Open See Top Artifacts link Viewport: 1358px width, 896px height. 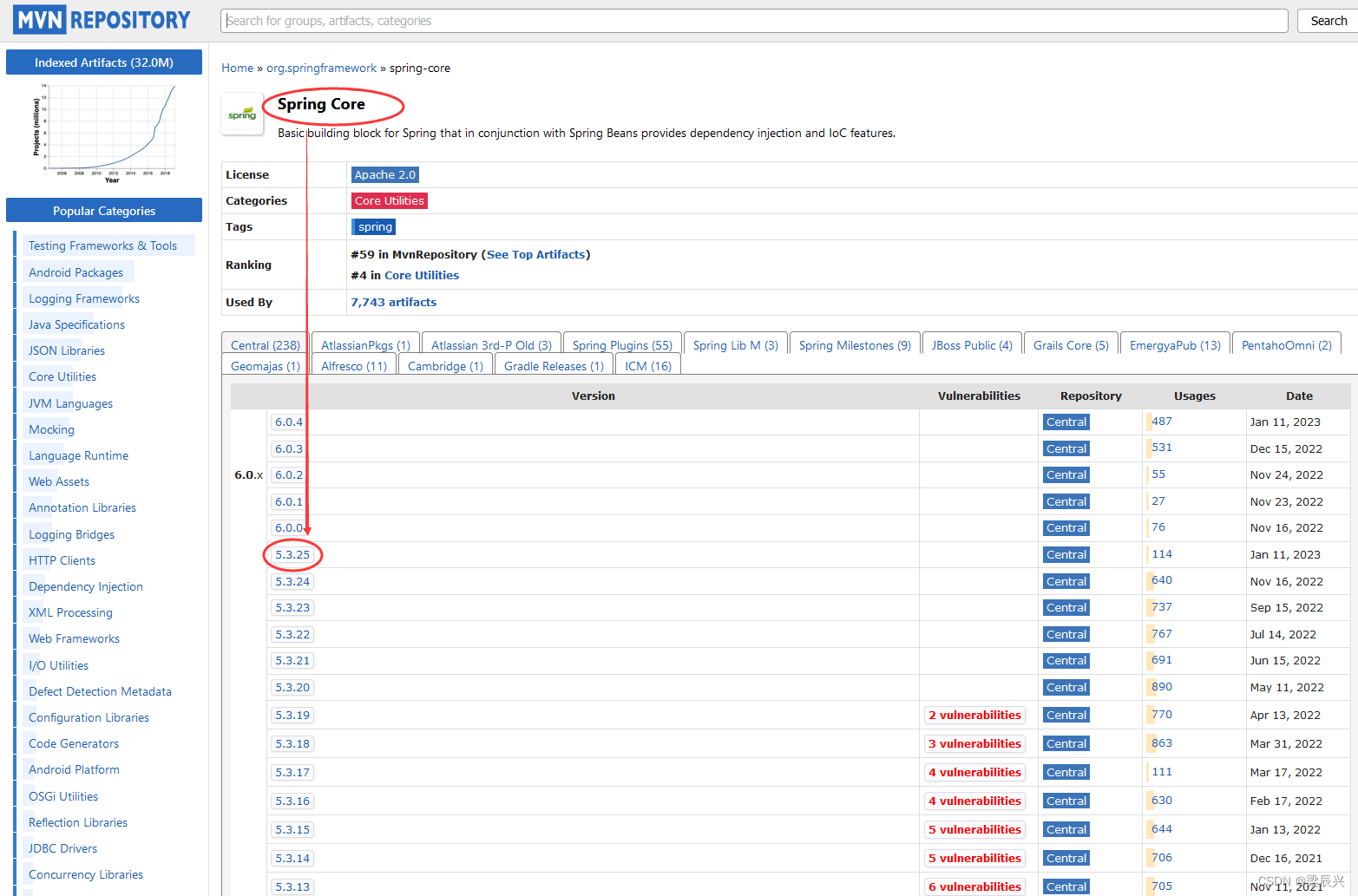pos(535,254)
